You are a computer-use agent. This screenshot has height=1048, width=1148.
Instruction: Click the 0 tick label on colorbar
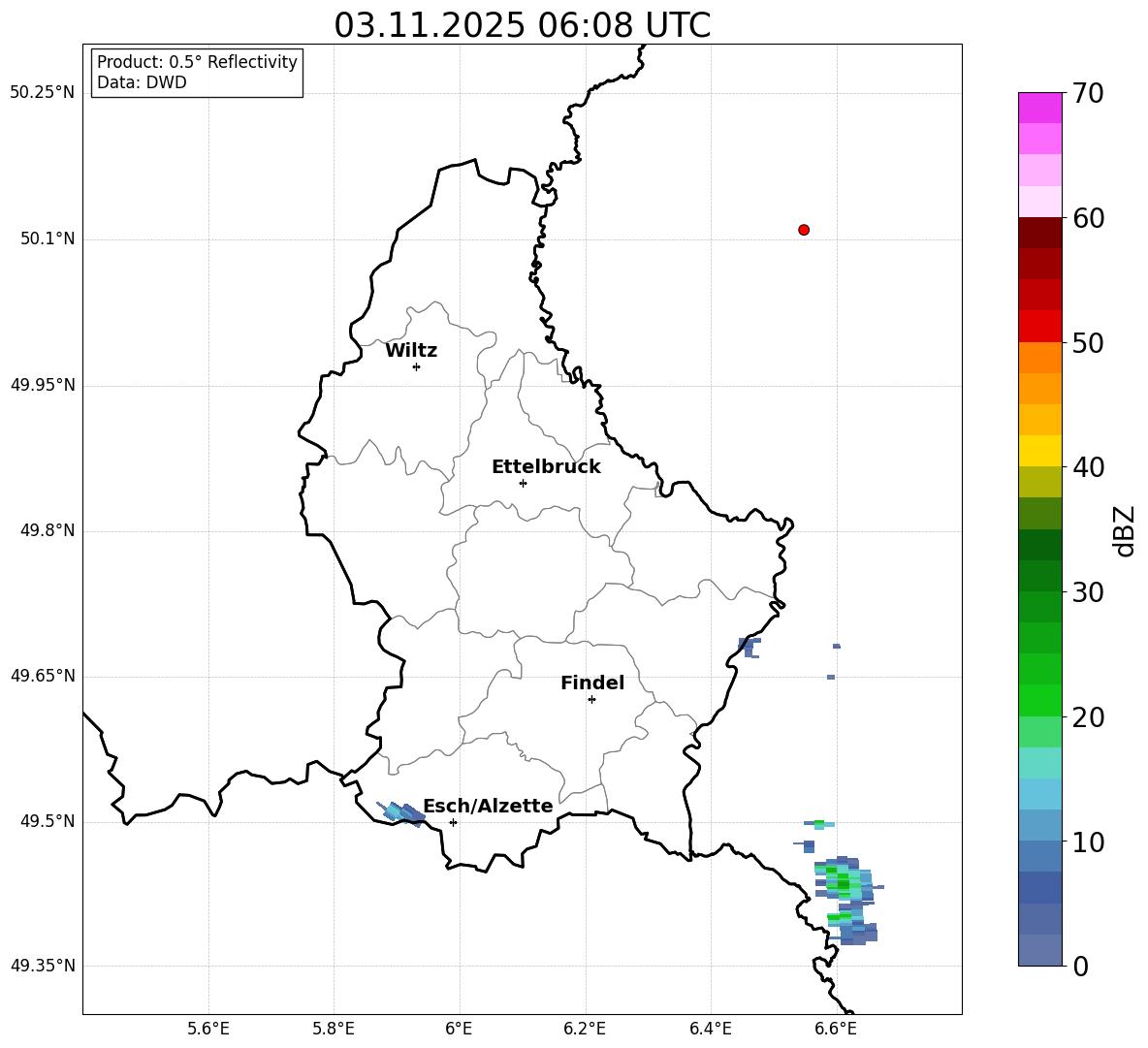click(1080, 966)
